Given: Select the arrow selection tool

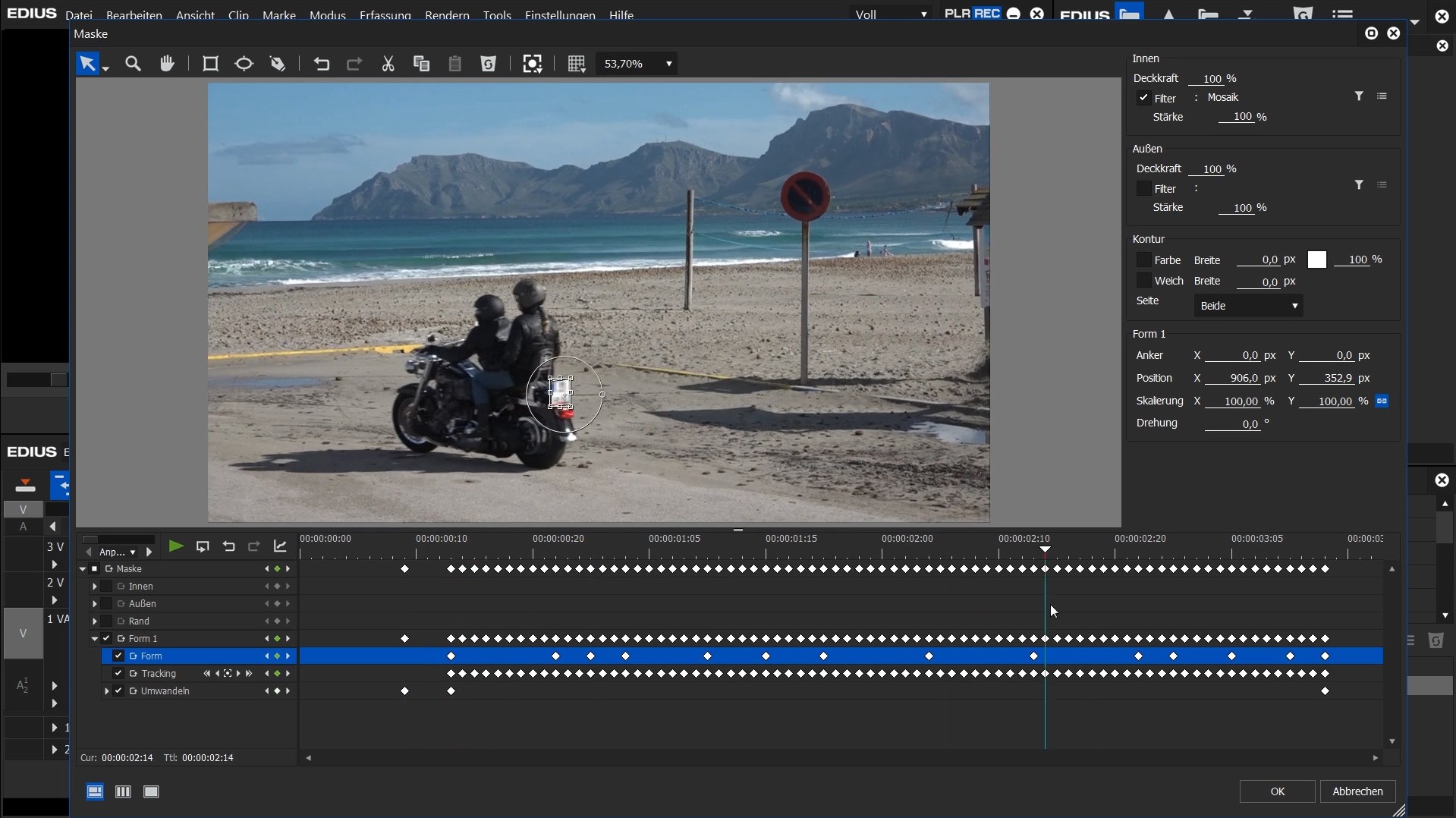Looking at the screenshot, I should (x=88, y=64).
